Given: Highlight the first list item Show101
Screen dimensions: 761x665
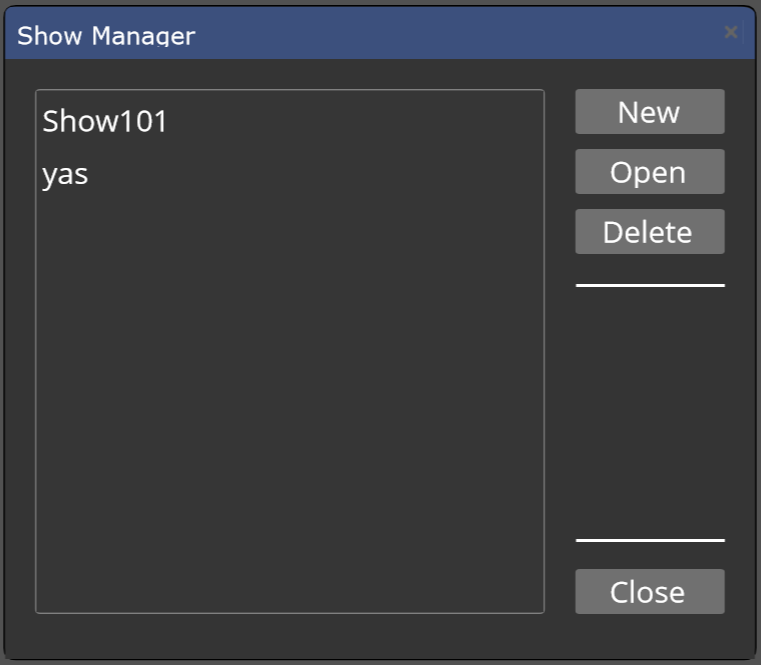Looking at the screenshot, I should 290,121.
